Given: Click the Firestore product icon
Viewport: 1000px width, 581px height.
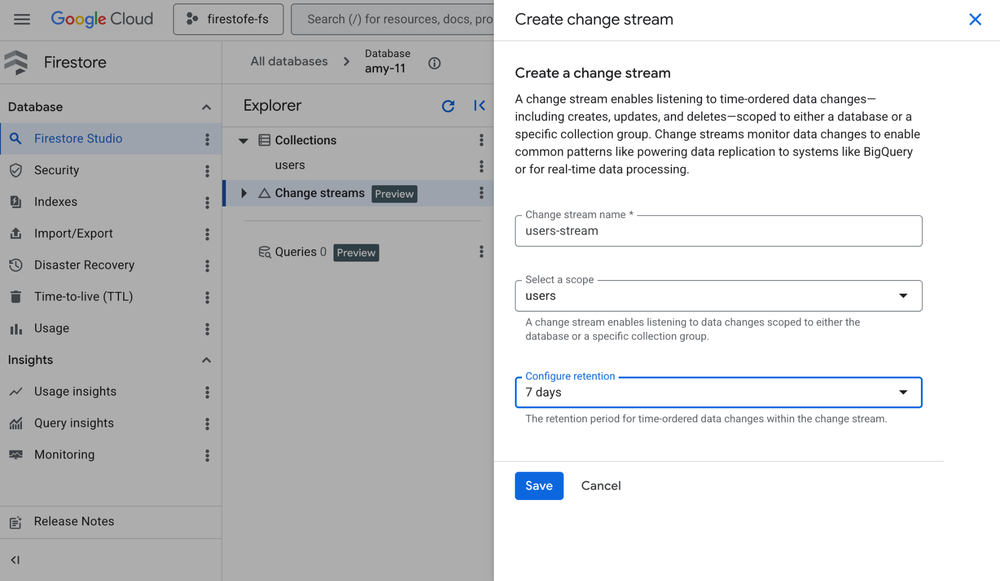Looking at the screenshot, I should (17, 63).
